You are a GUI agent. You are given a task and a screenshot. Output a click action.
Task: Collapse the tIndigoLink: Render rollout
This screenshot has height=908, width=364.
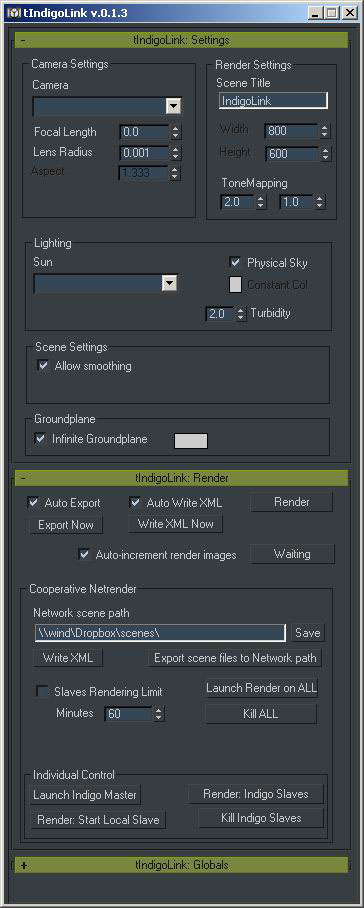182,478
